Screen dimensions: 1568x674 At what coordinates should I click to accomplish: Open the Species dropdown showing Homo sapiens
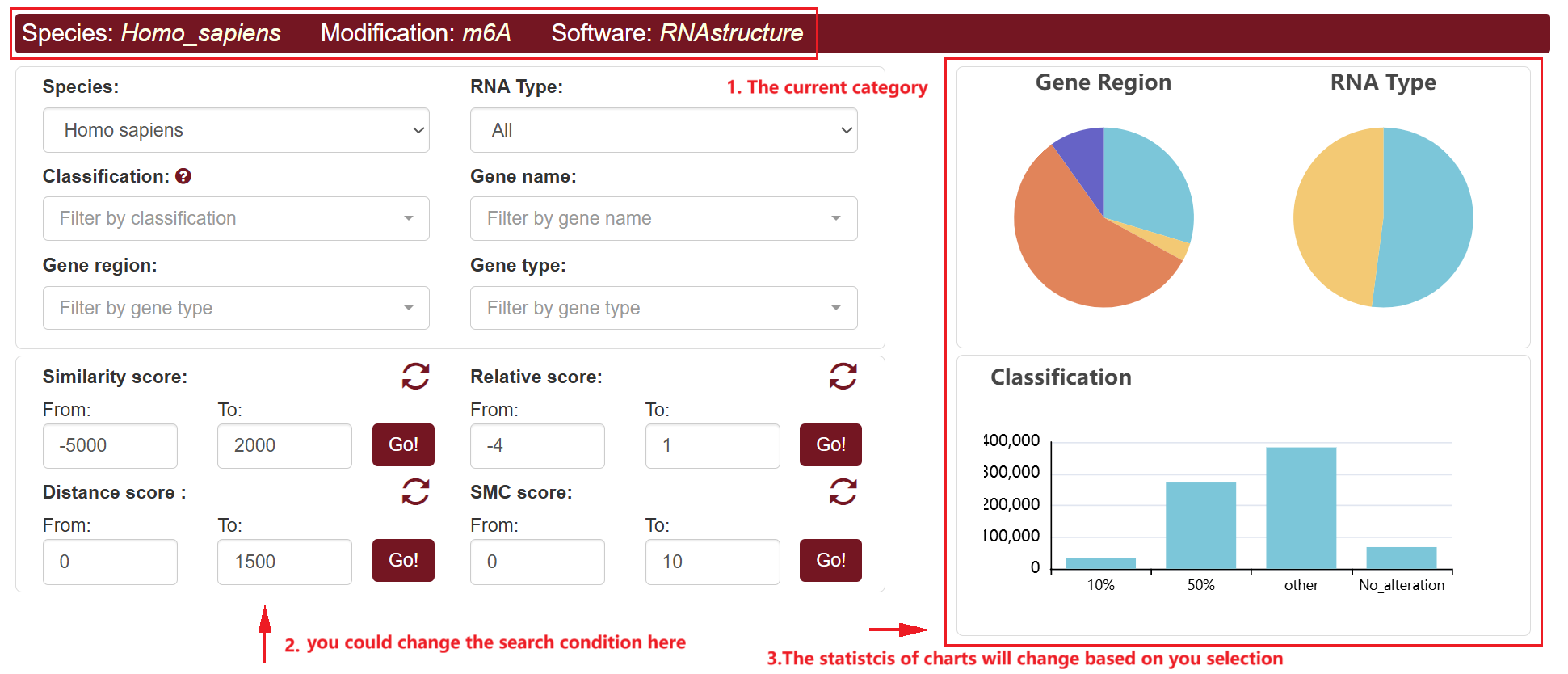point(236,130)
